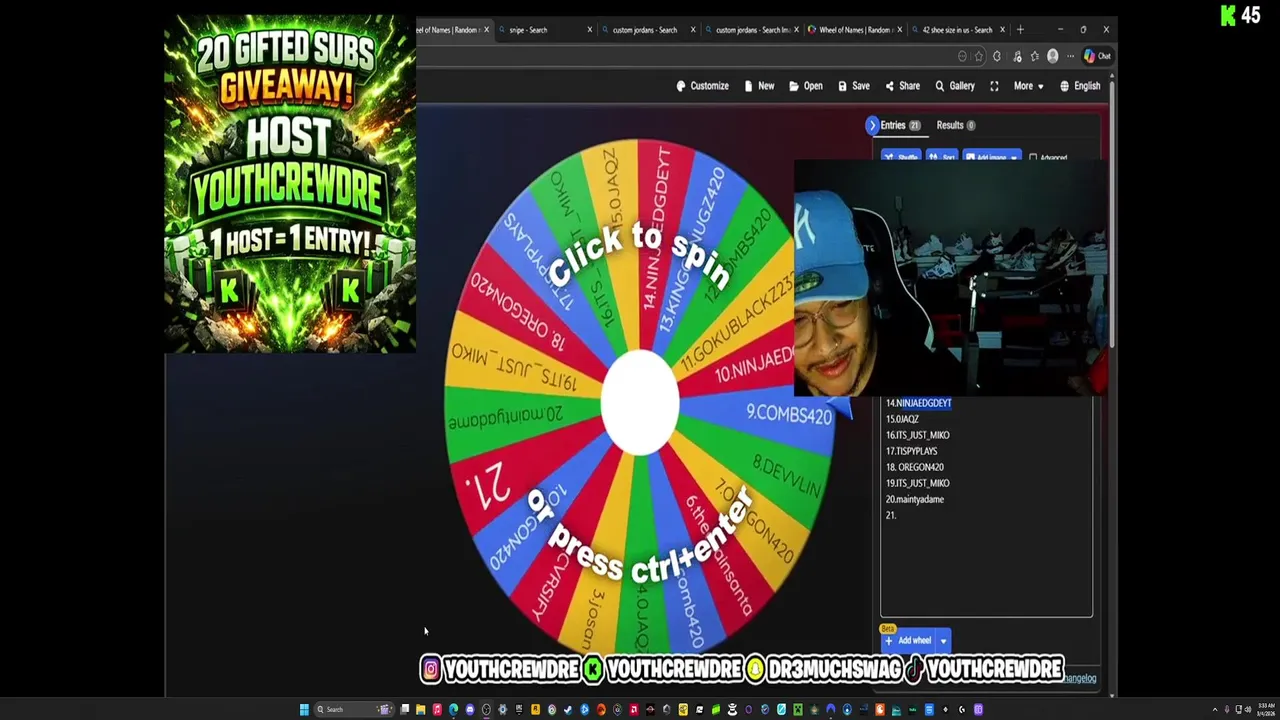Viewport: 1280px width, 720px height.
Task: Expand the arrow beside Add wheel
Action: pyautogui.click(x=943, y=641)
